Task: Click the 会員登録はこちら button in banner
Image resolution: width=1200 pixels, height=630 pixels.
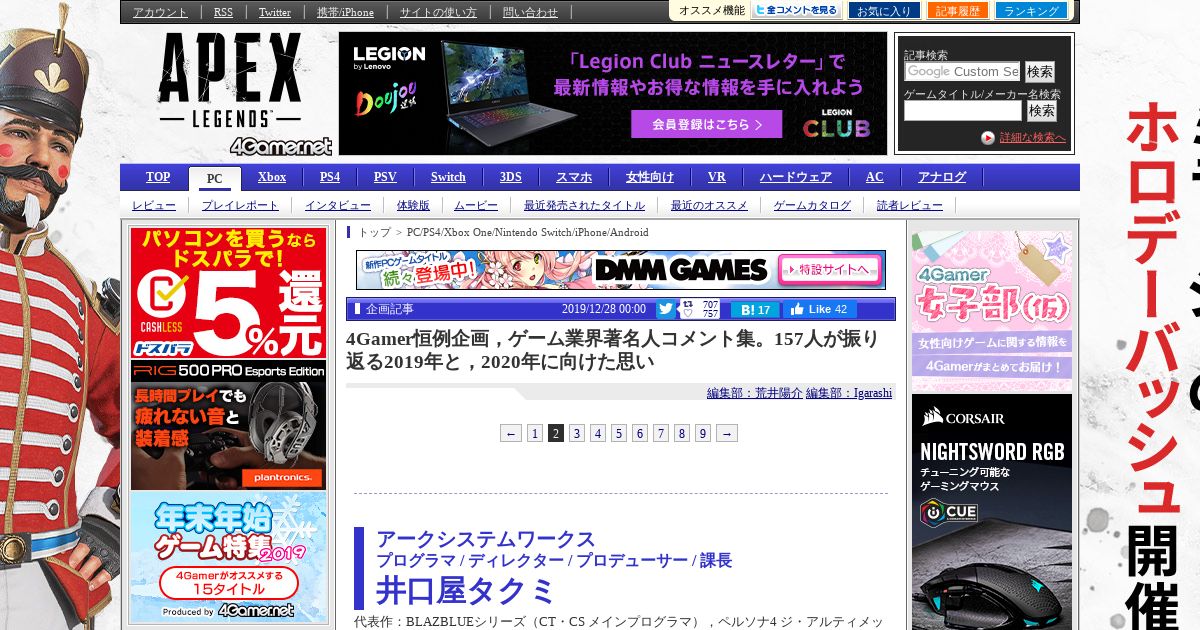Action: (706, 125)
